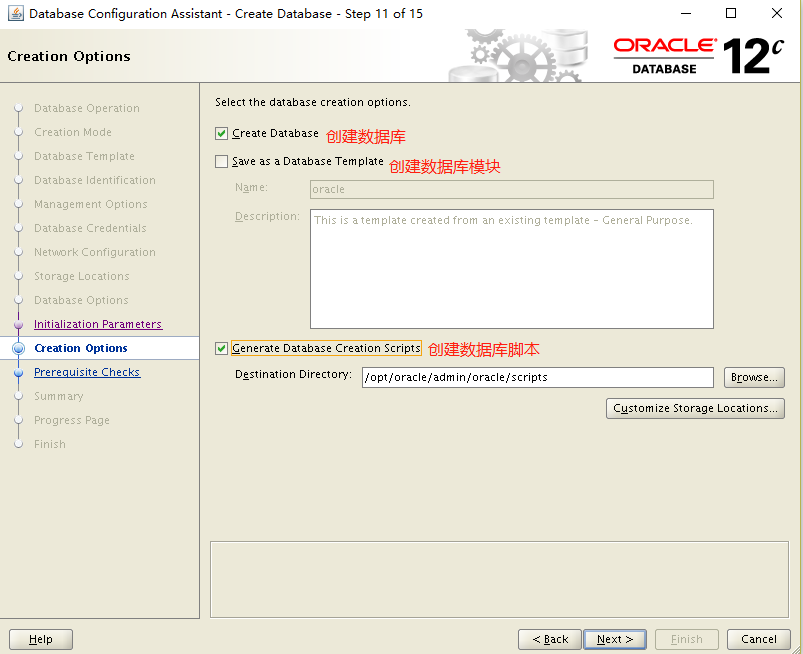
Task: Go to previous step with Back
Action: (x=550, y=639)
